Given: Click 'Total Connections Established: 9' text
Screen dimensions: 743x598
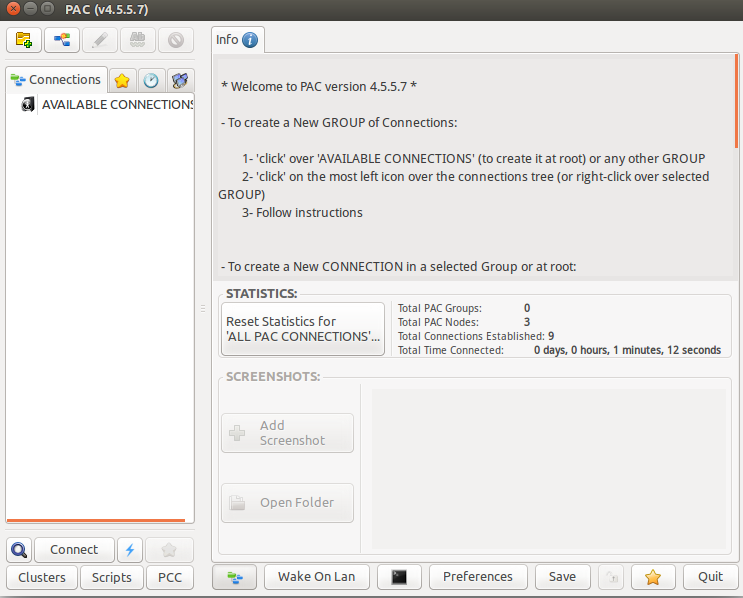Looking at the screenshot, I should point(476,336).
